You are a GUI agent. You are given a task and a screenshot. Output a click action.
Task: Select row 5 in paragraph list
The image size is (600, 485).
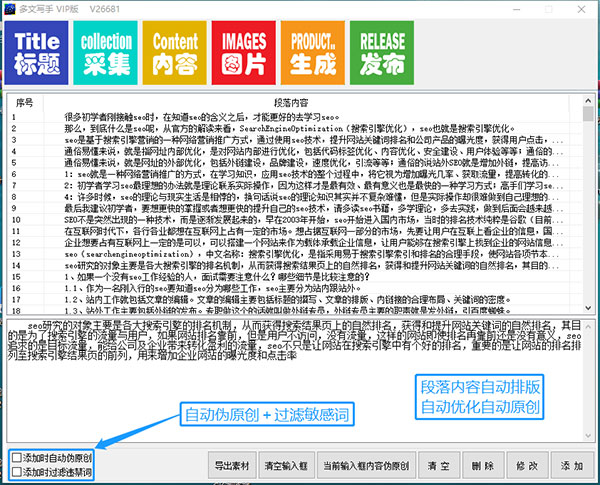[295, 163]
